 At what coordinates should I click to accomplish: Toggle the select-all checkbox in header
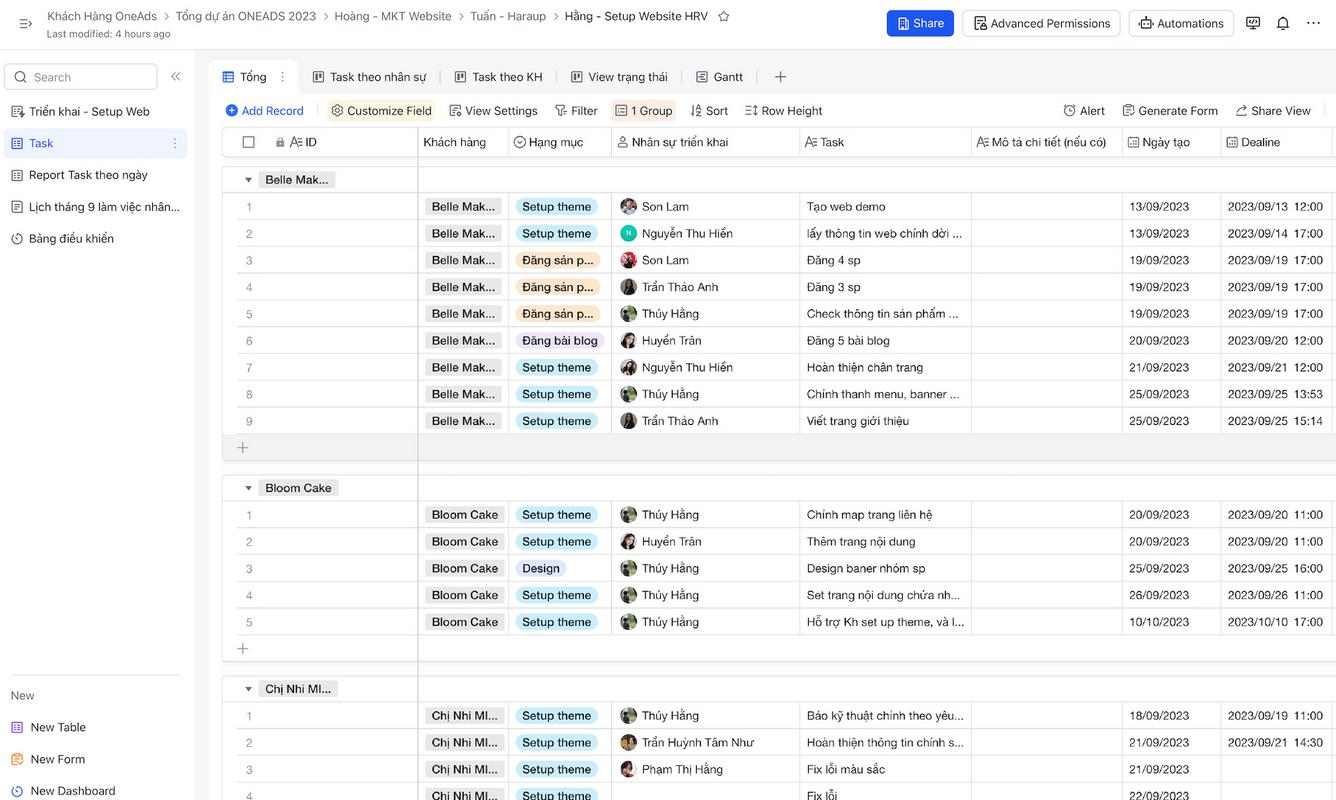(x=249, y=142)
